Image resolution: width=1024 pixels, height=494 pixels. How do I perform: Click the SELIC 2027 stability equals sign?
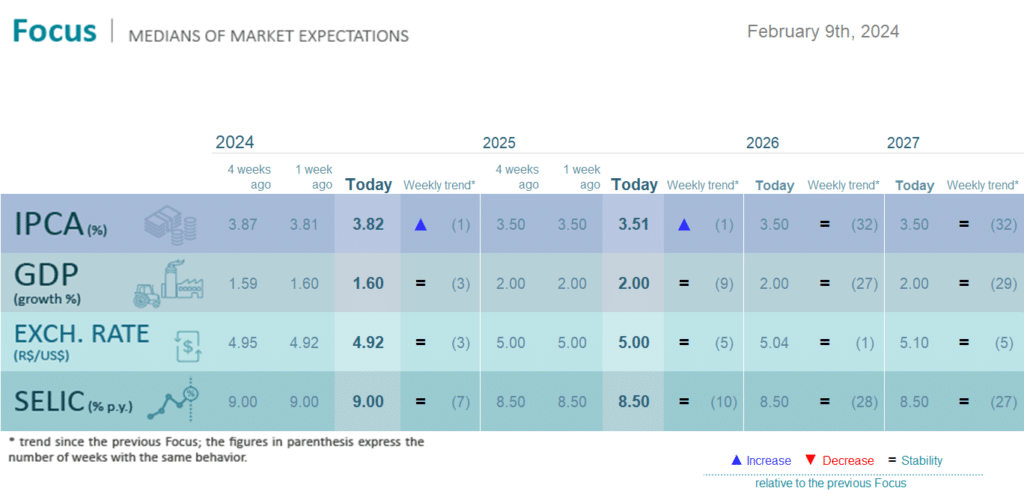(x=964, y=401)
